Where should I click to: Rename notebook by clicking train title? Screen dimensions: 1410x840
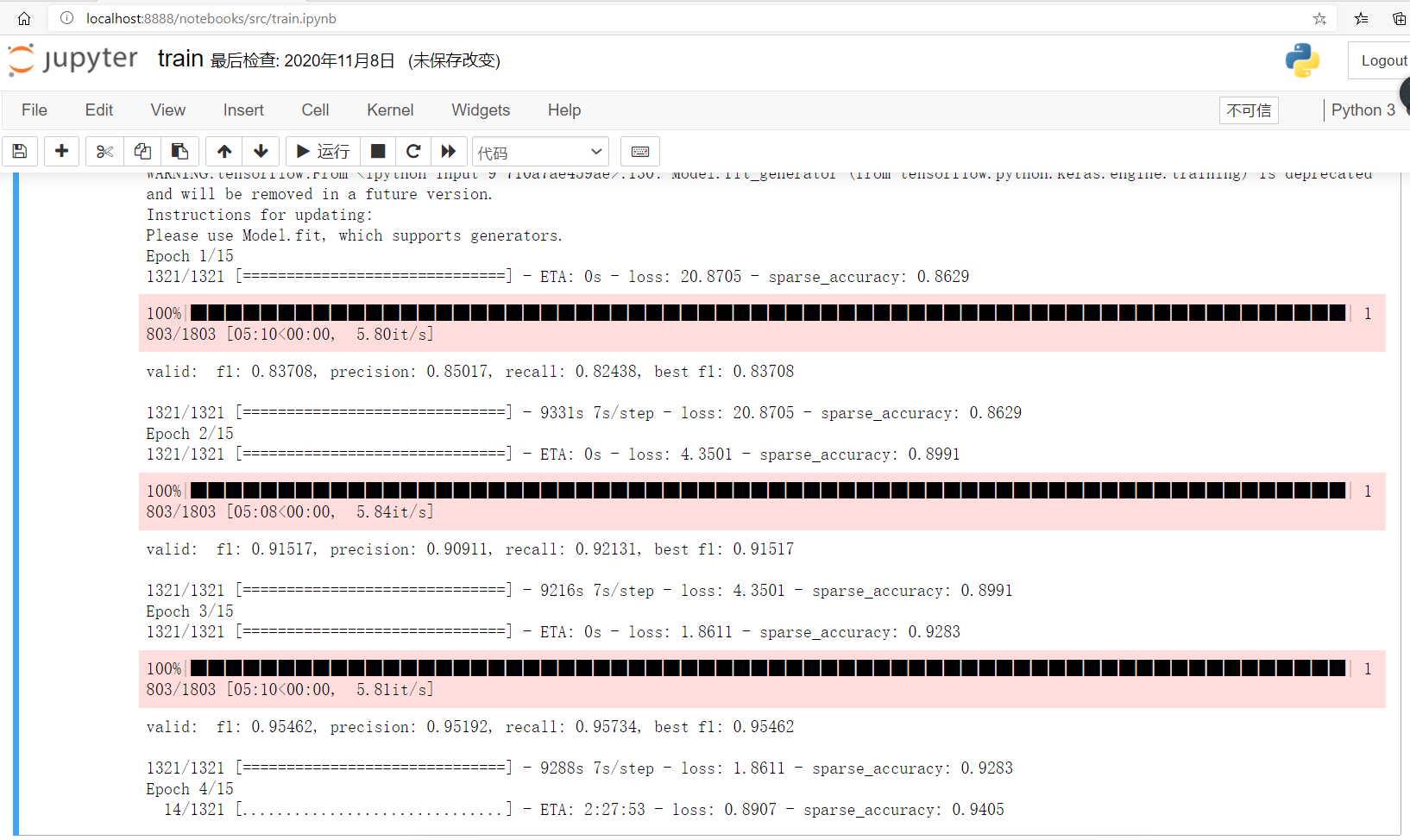(180, 59)
